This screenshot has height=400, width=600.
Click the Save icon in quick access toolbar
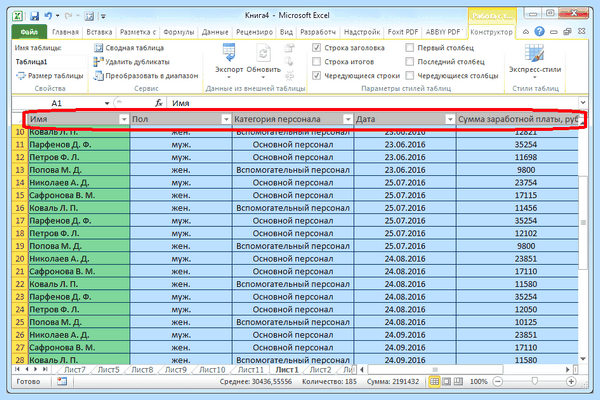tap(34, 16)
